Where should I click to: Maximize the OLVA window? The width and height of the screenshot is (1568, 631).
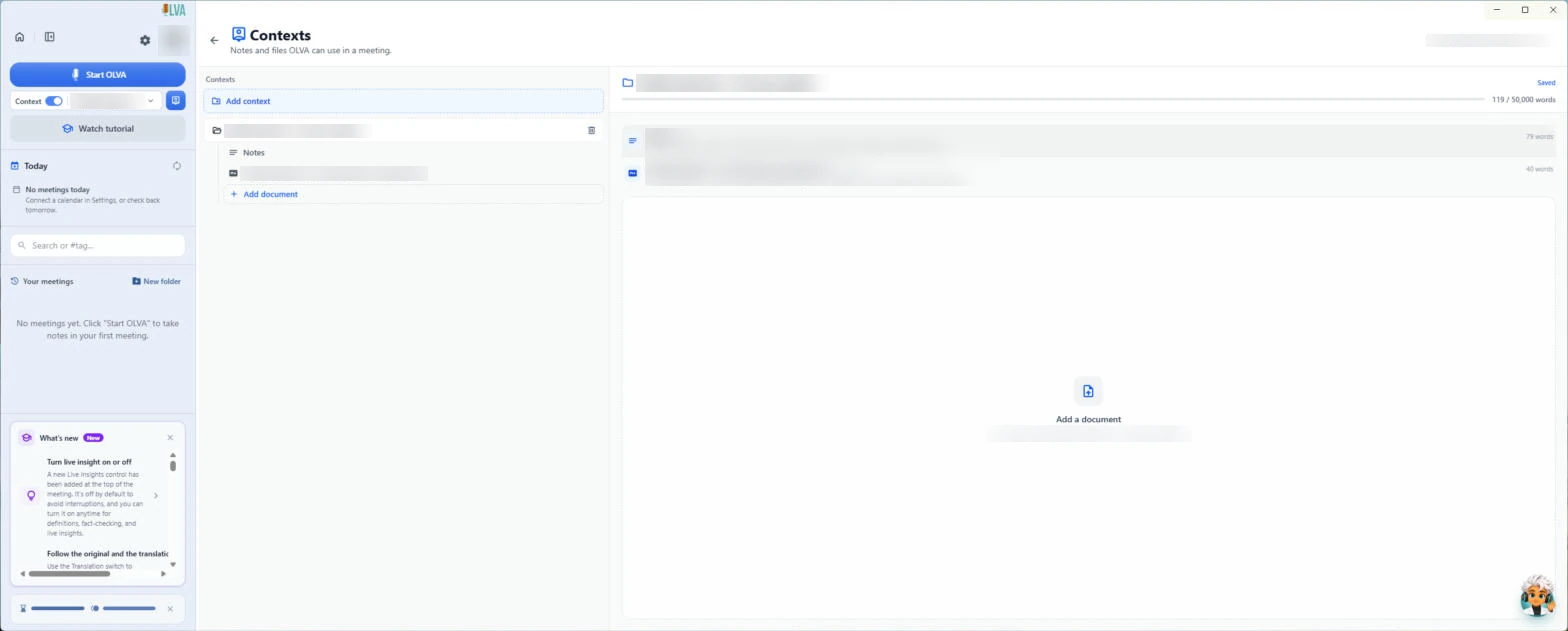point(1525,10)
